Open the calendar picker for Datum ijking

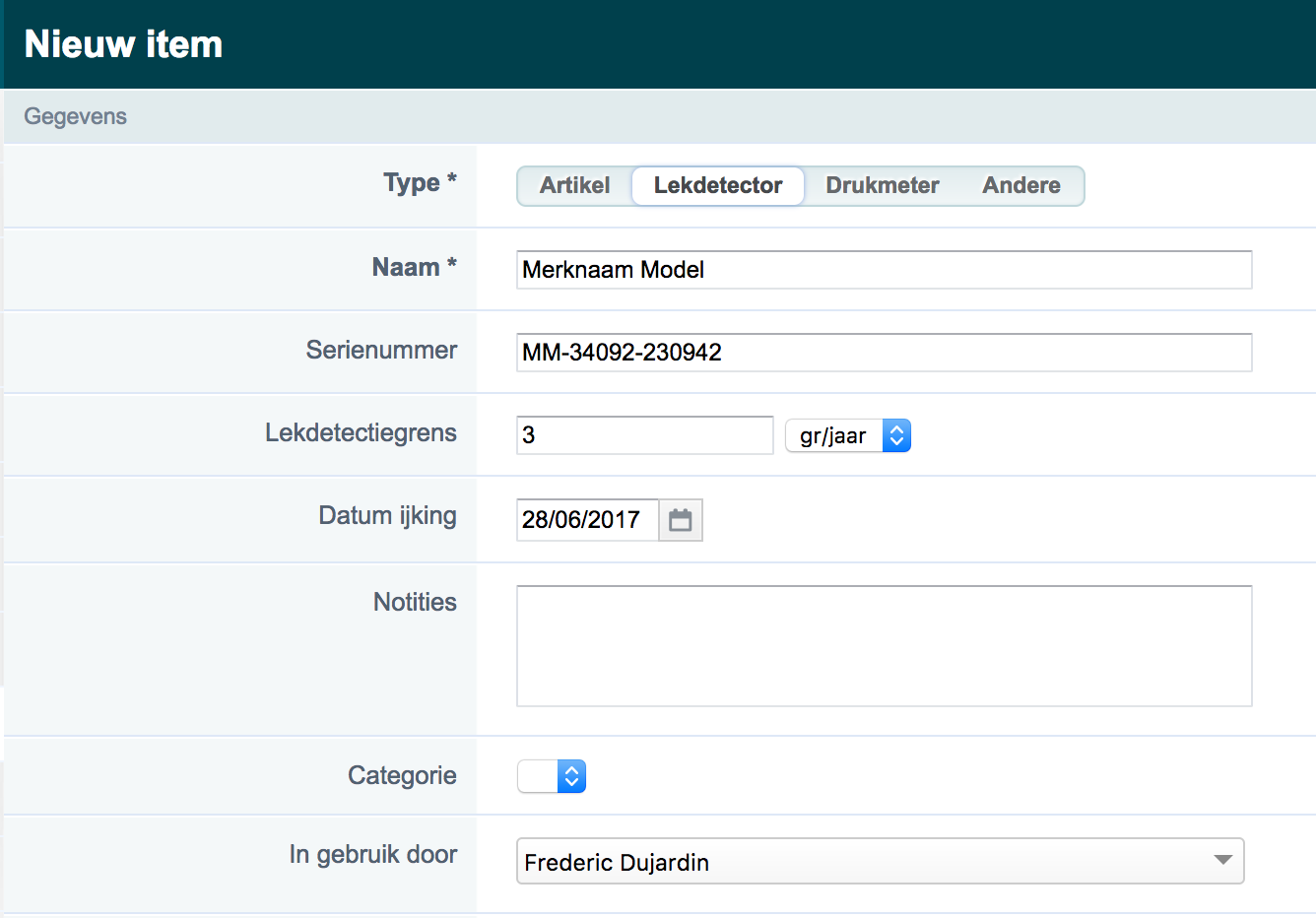point(681,520)
